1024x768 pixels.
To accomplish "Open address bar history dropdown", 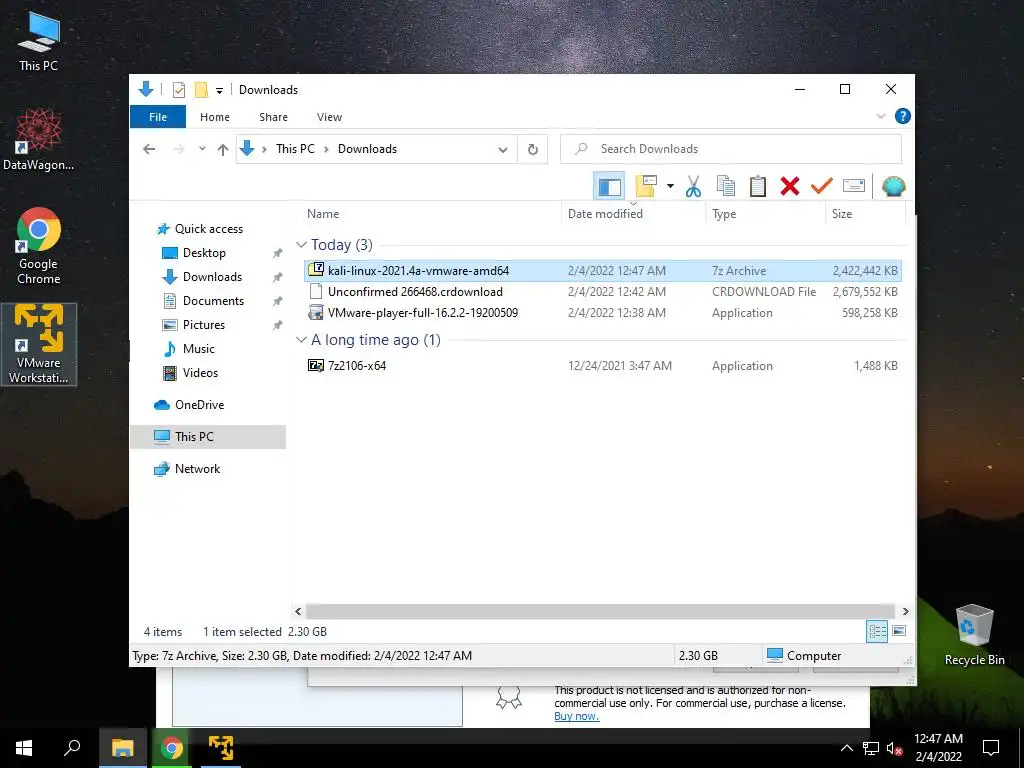I will (x=503, y=150).
